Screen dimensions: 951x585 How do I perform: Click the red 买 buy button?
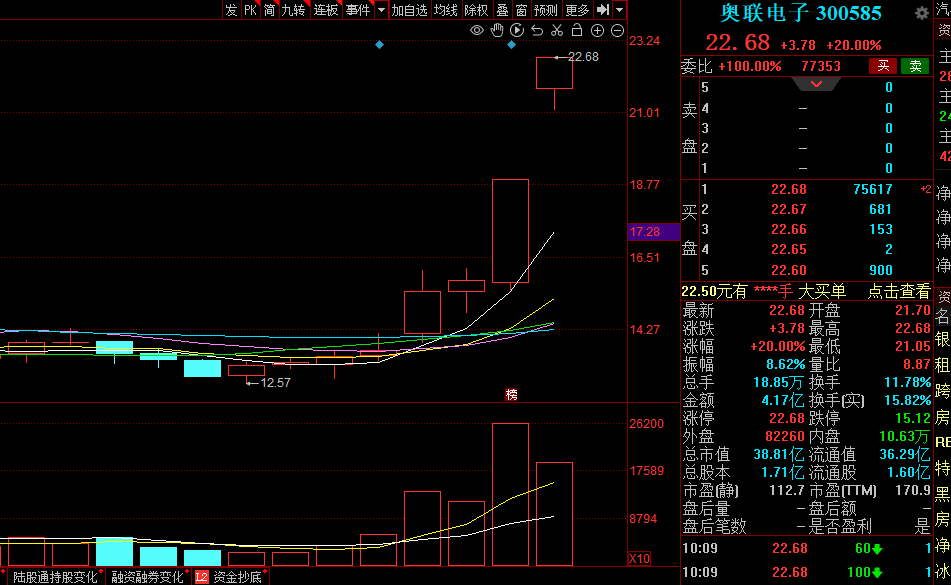883,66
